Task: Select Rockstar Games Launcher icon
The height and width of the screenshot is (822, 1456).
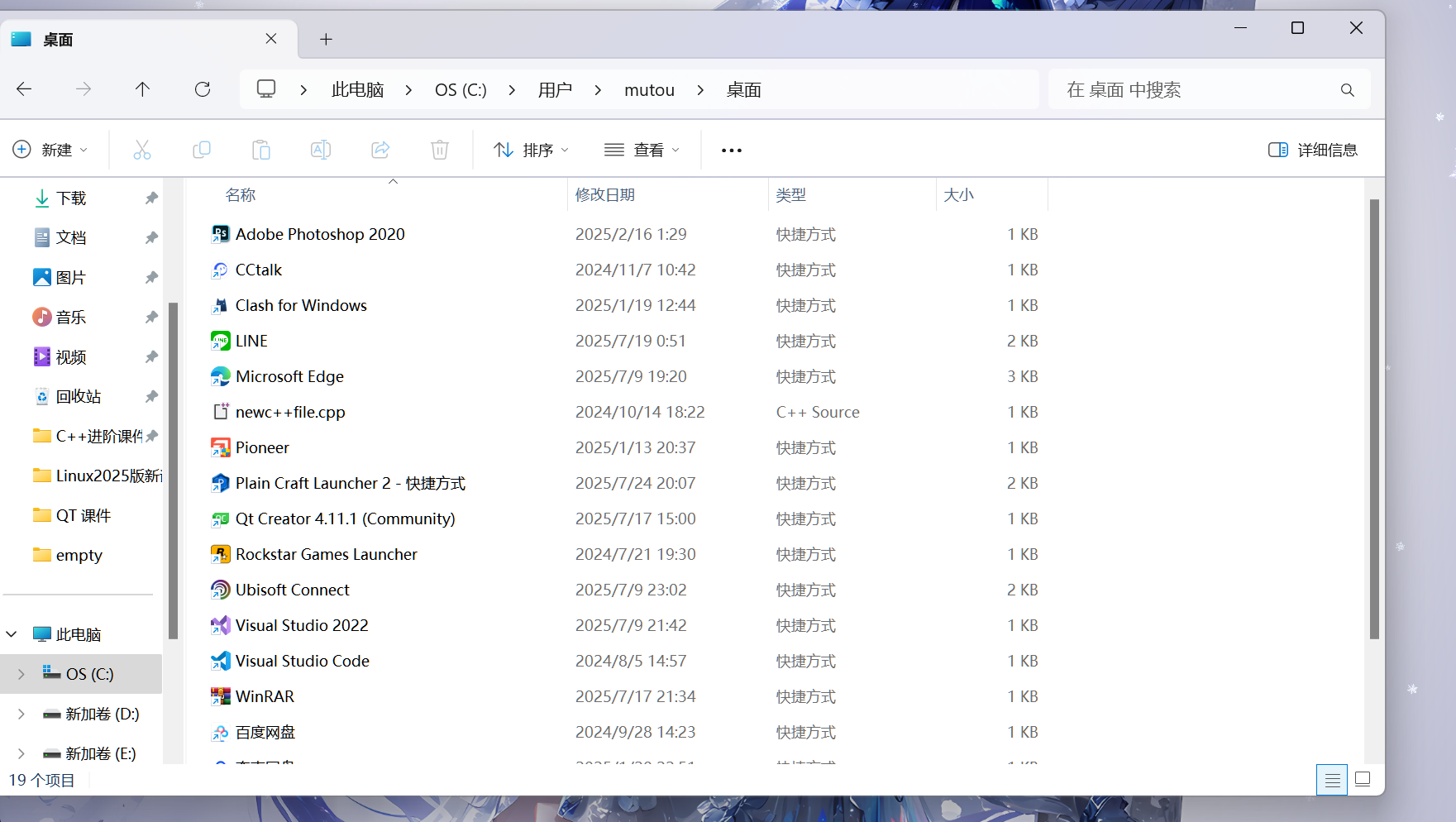Action: tap(220, 554)
